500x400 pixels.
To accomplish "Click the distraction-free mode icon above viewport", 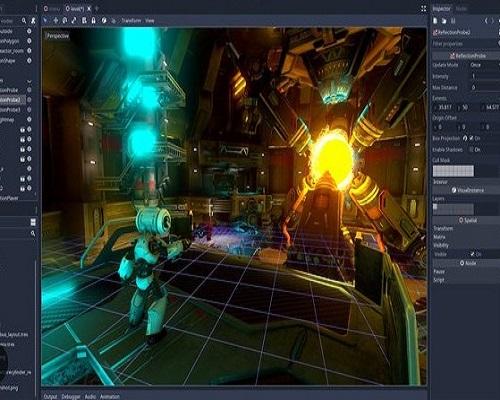I will tap(423, 9).
